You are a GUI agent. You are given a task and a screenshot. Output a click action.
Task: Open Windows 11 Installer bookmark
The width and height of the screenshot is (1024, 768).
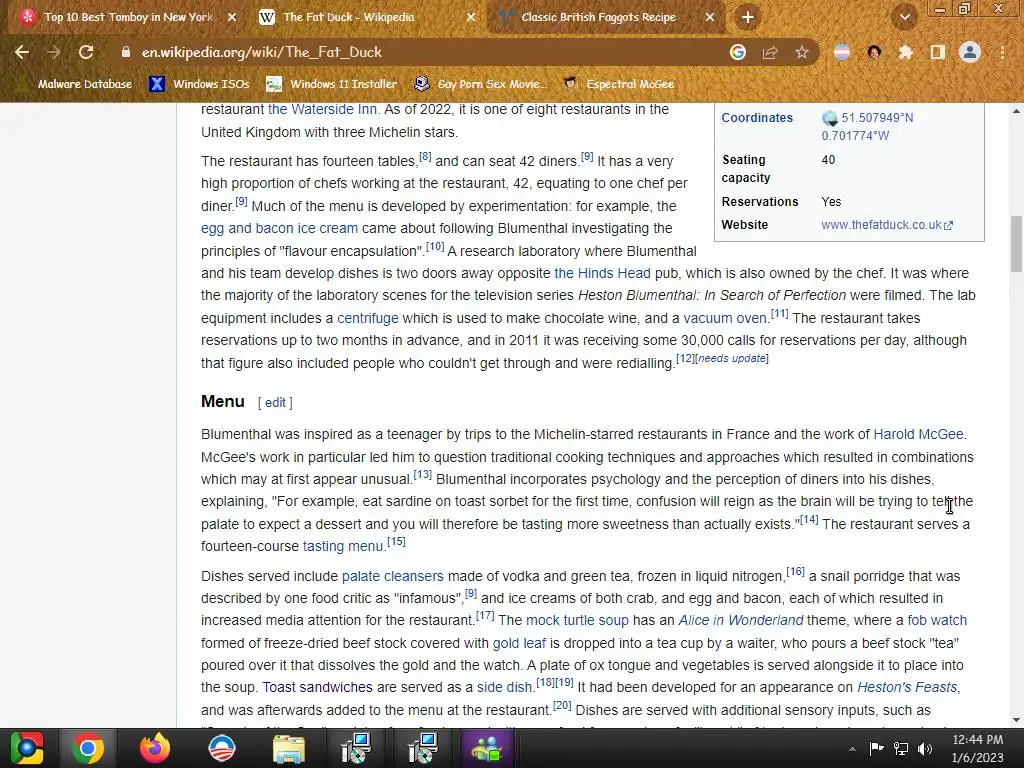click(x=332, y=84)
